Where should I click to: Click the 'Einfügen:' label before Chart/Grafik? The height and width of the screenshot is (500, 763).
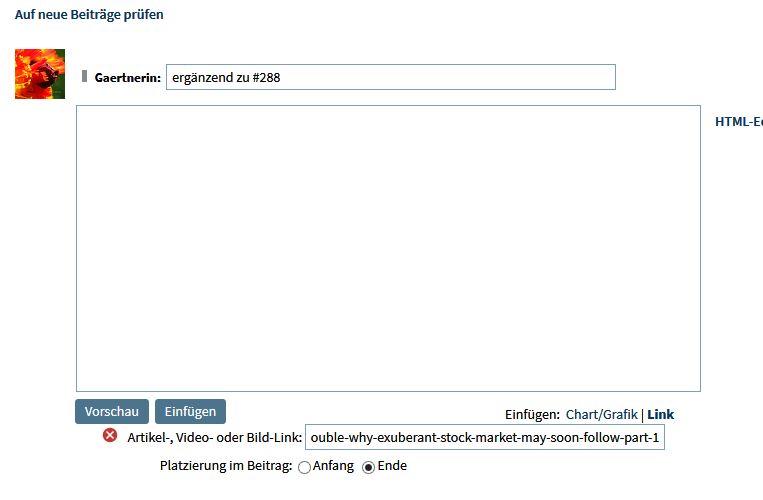(532, 414)
